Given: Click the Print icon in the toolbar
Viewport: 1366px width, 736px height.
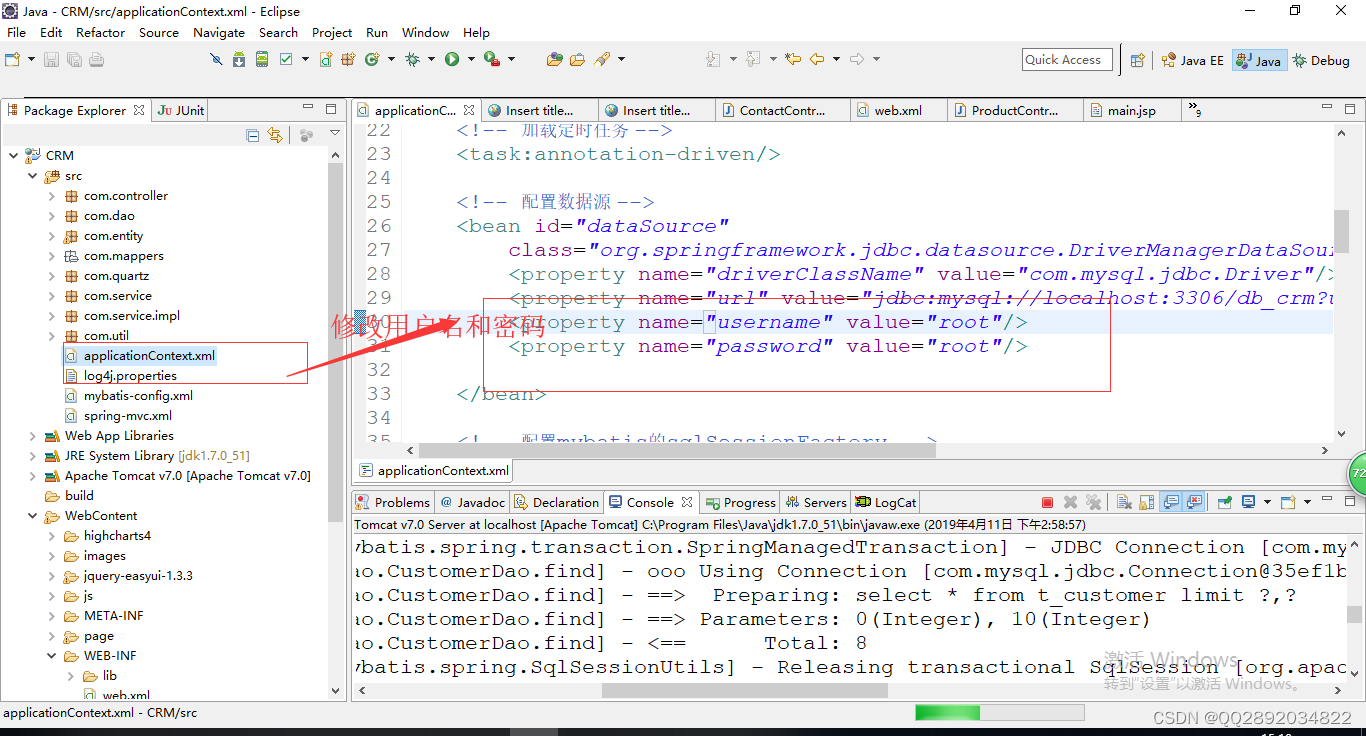Looking at the screenshot, I should [96, 59].
